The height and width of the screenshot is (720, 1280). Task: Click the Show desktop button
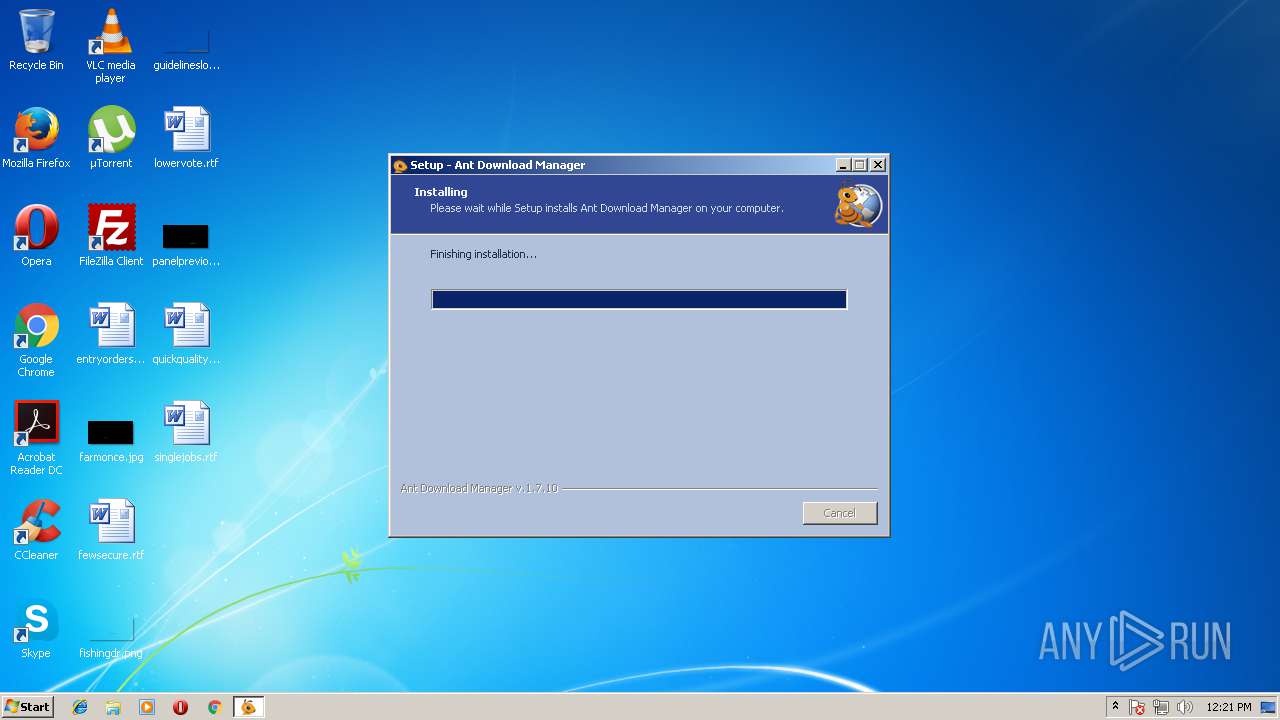(1268, 707)
